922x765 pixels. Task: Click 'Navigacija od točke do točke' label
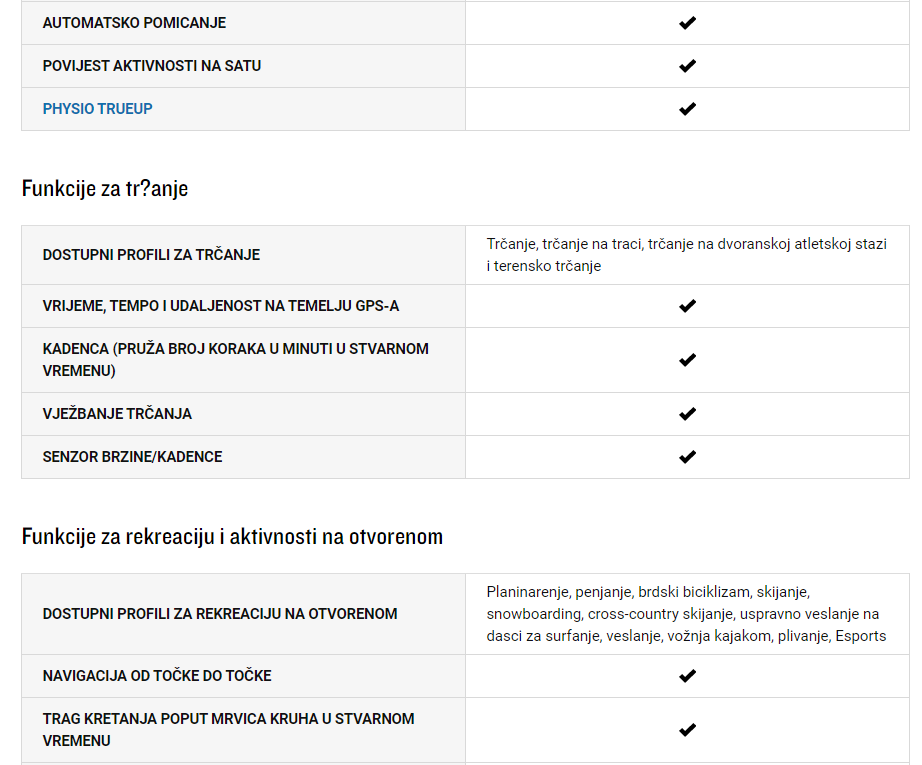(x=157, y=676)
